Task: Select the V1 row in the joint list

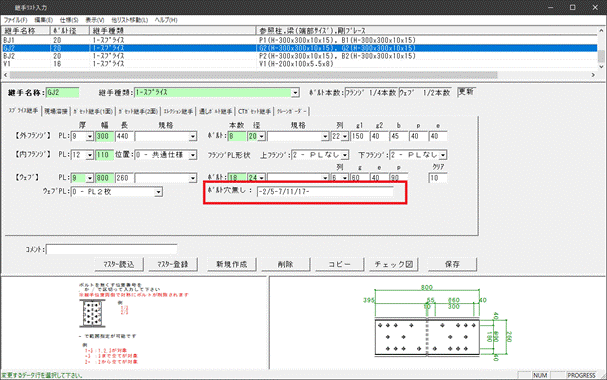Action: click(300, 64)
